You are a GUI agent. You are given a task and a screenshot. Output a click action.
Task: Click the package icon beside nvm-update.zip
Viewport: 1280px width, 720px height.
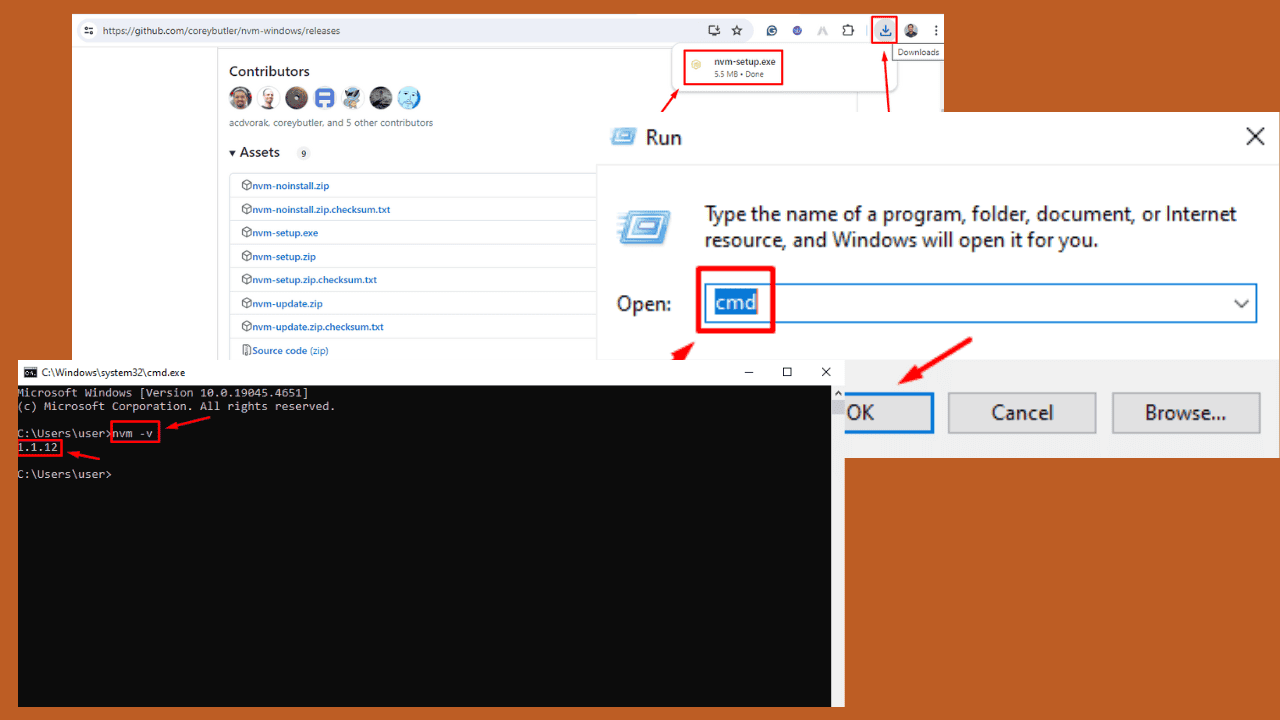(246, 303)
